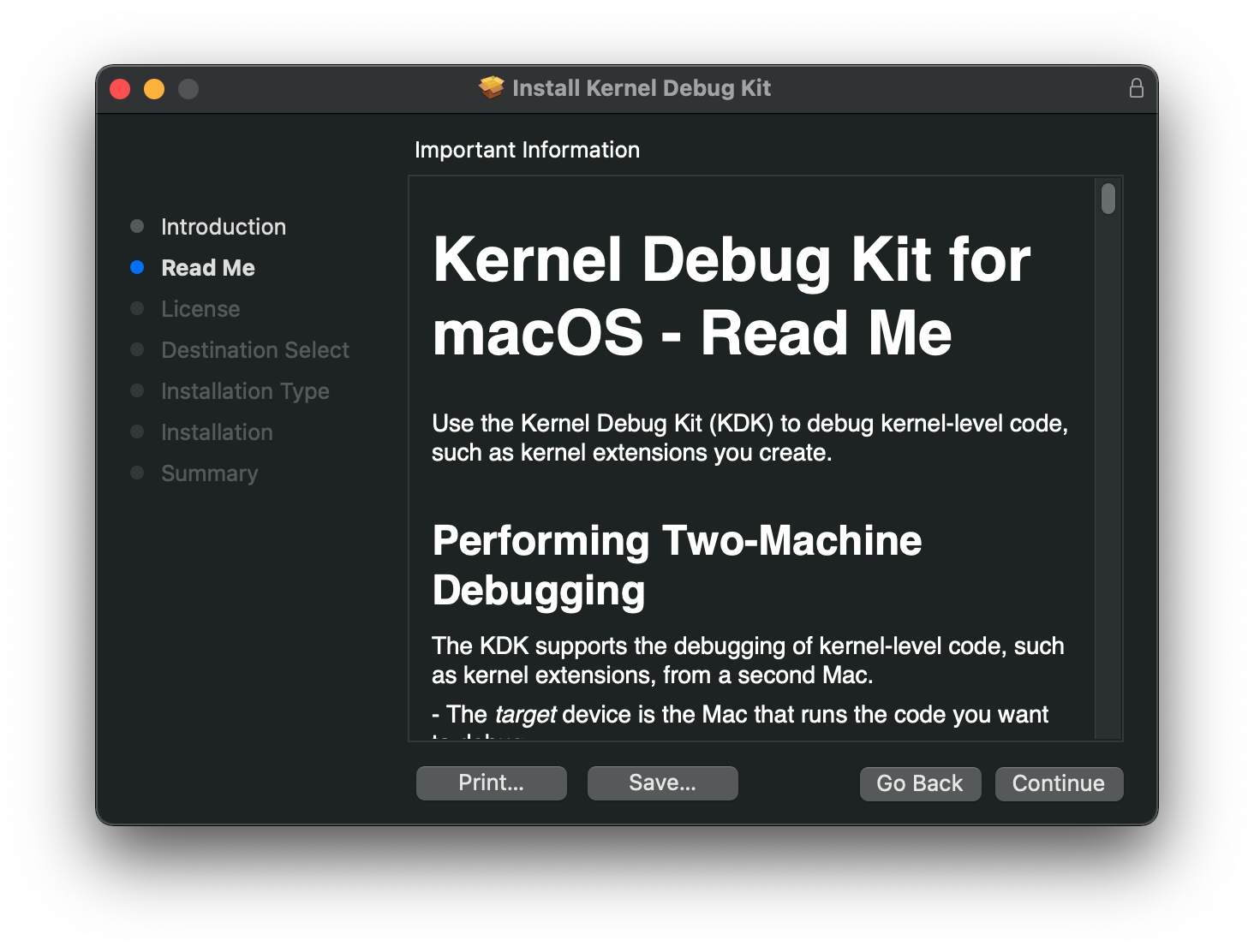The width and height of the screenshot is (1254, 952).
Task: Click the 'Install Kernel Debug Kit' window title
Action: 641,88
